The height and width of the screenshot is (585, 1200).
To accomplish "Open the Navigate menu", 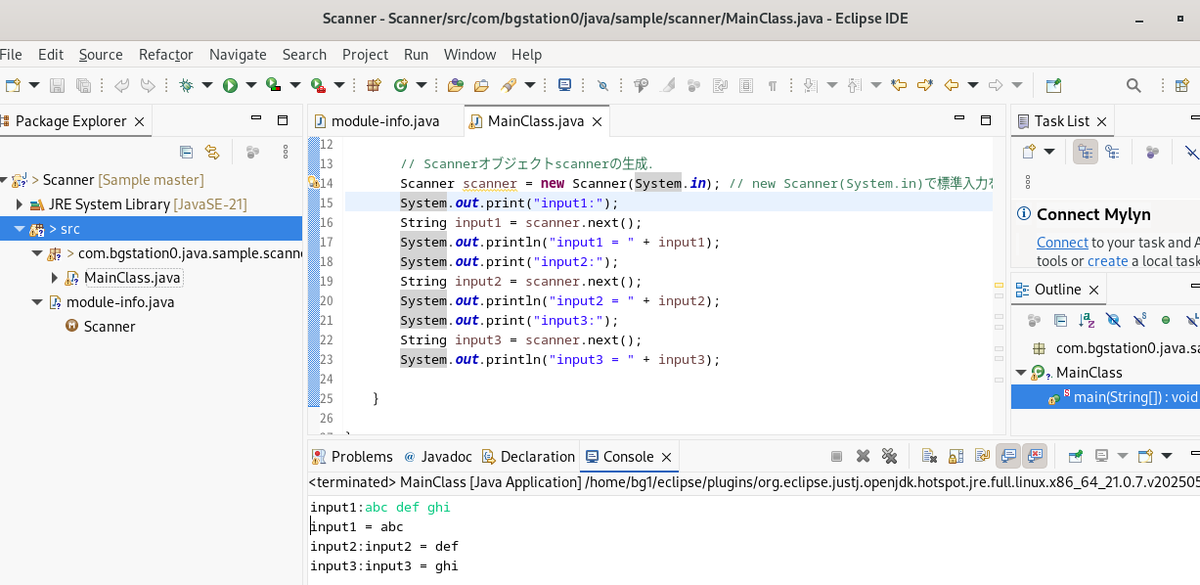I will (238, 54).
